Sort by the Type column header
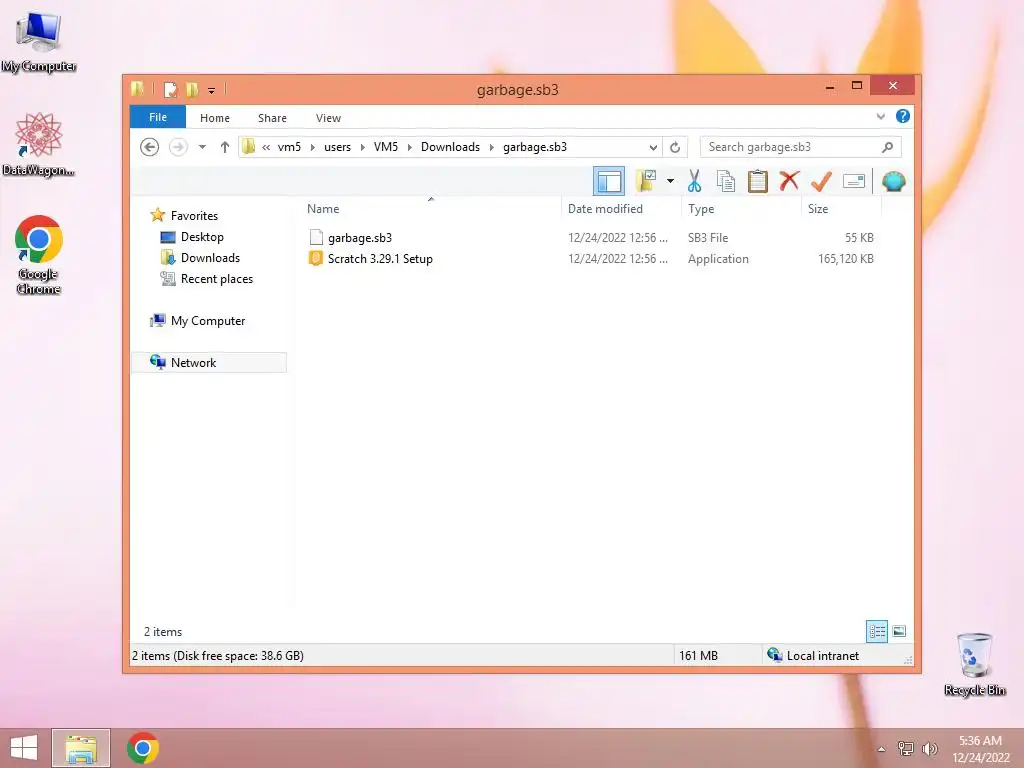This screenshot has width=1024, height=768. coord(701,209)
